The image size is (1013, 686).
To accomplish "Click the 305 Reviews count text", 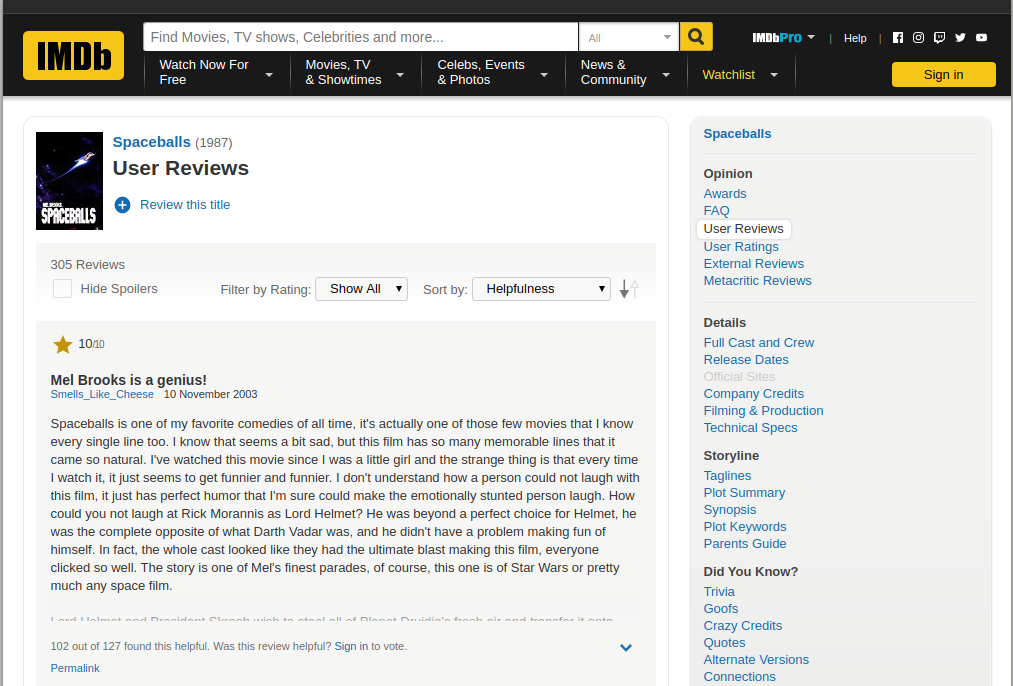I will 88,265.
